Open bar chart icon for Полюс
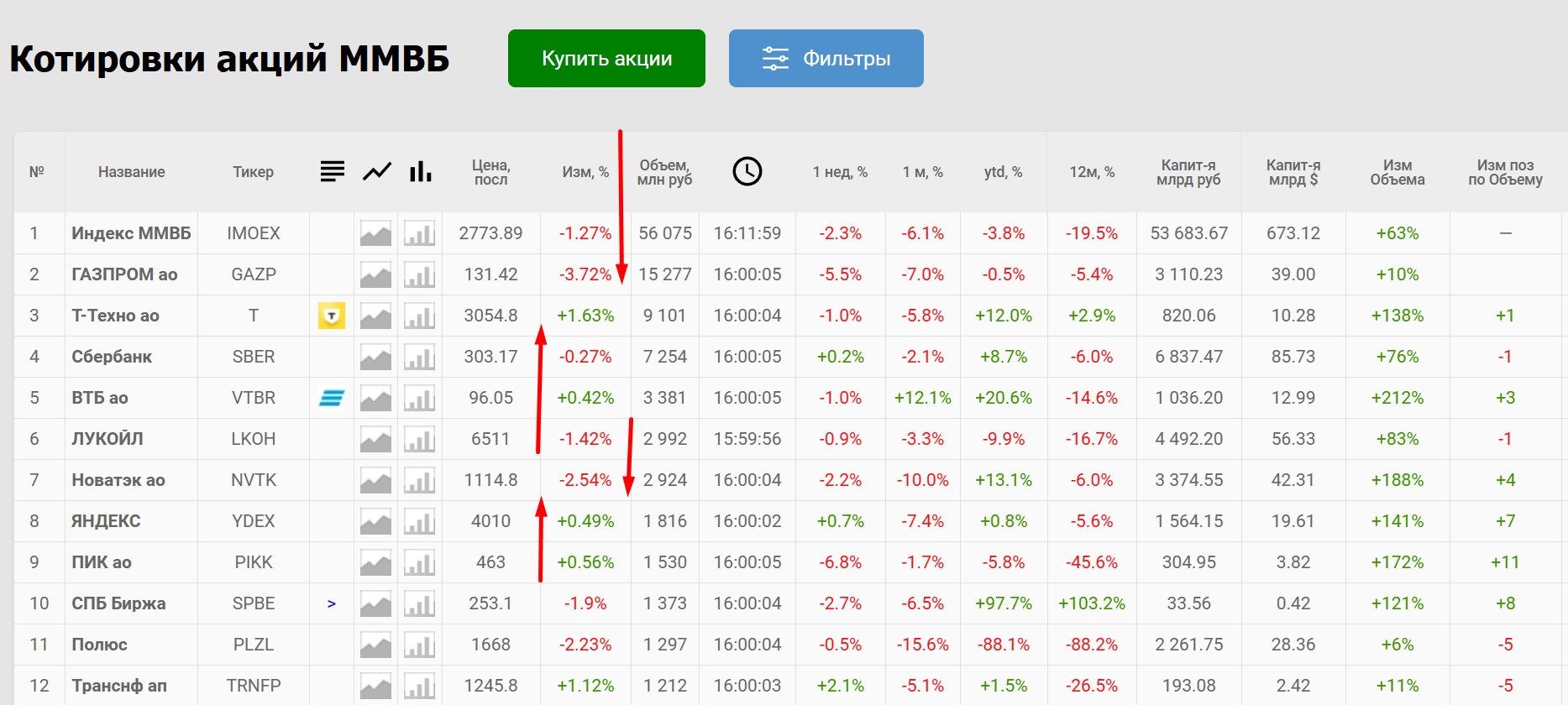The height and width of the screenshot is (705, 1568). (x=419, y=645)
